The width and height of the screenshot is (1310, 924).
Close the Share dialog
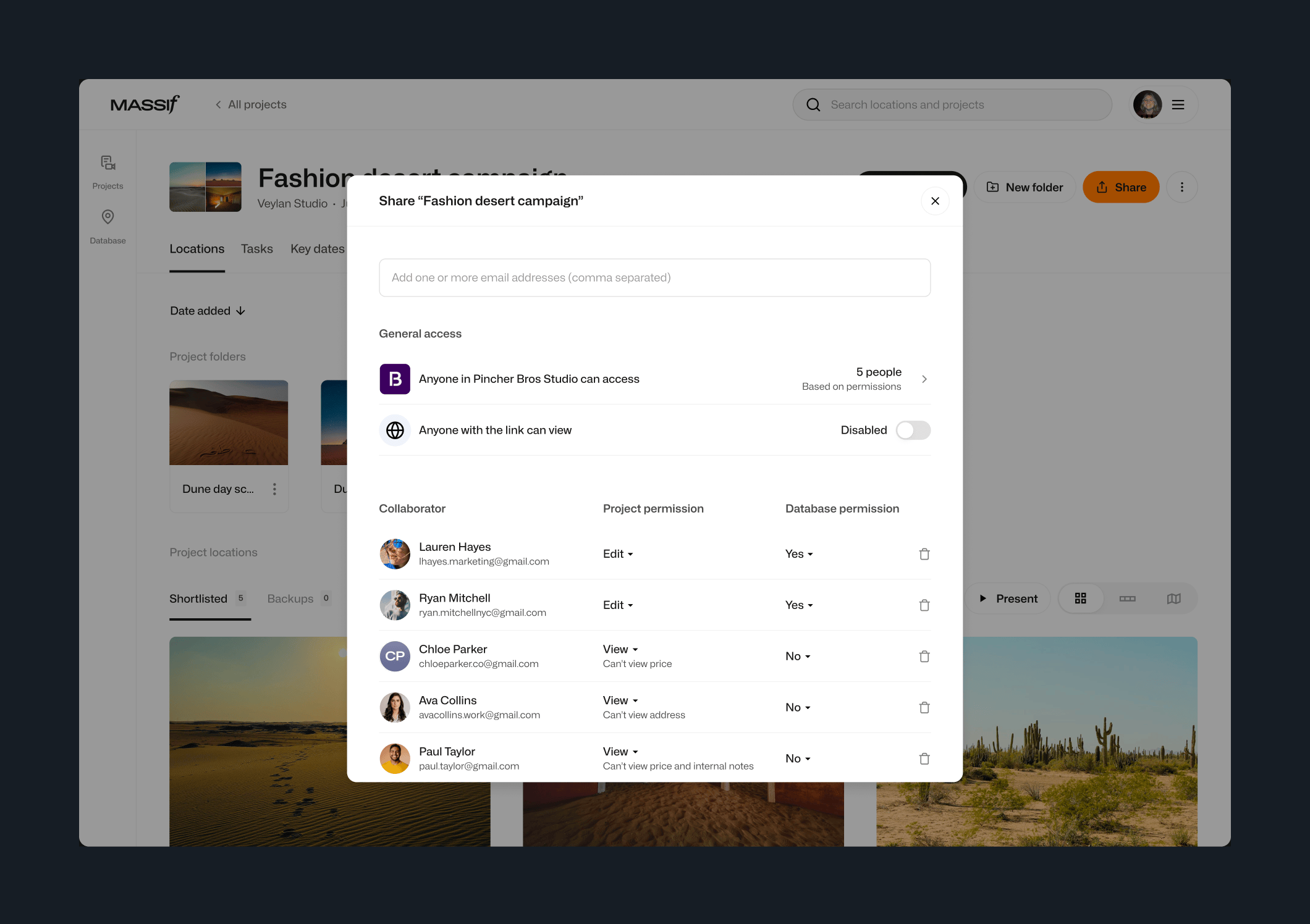(934, 201)
